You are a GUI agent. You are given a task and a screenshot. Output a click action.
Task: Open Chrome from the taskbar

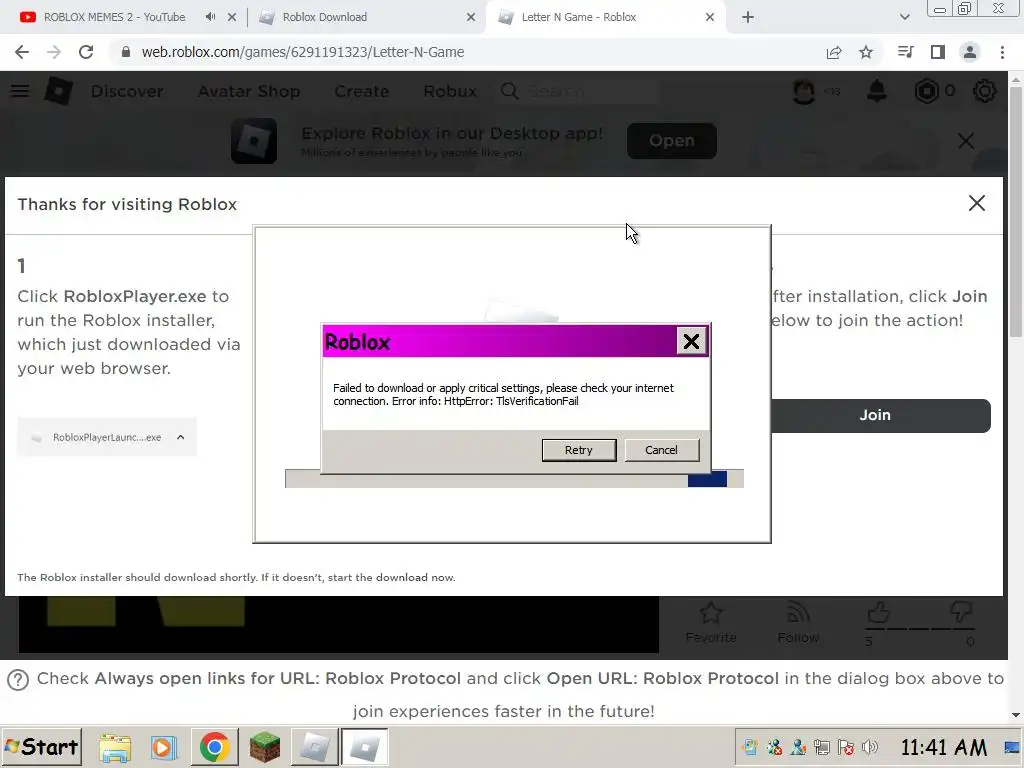click(x=214, y=747)
